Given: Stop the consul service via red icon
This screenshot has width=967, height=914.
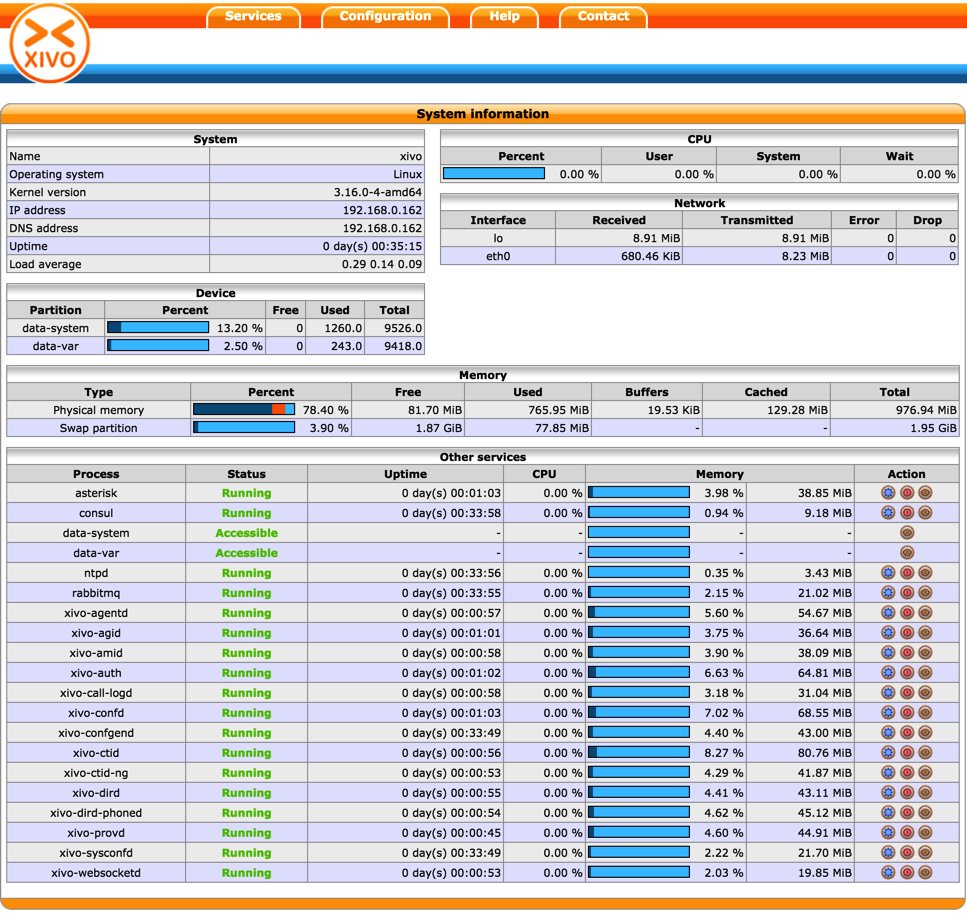Looking at the screenshot, I should point(907,513).
